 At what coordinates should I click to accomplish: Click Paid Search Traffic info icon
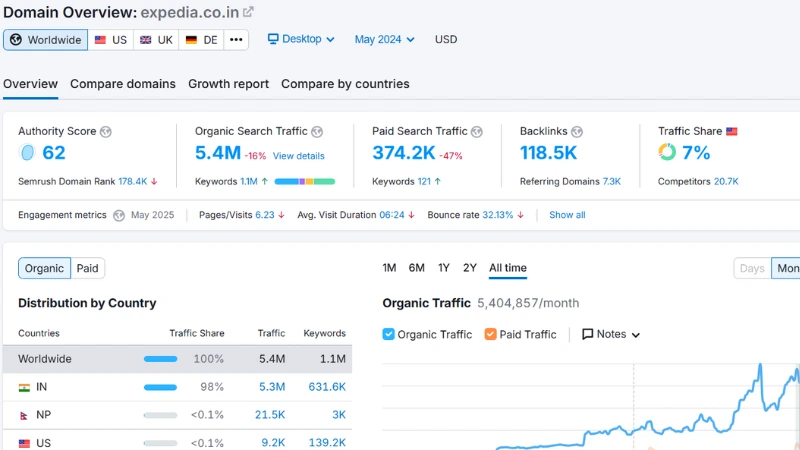[x=477, y=132]
